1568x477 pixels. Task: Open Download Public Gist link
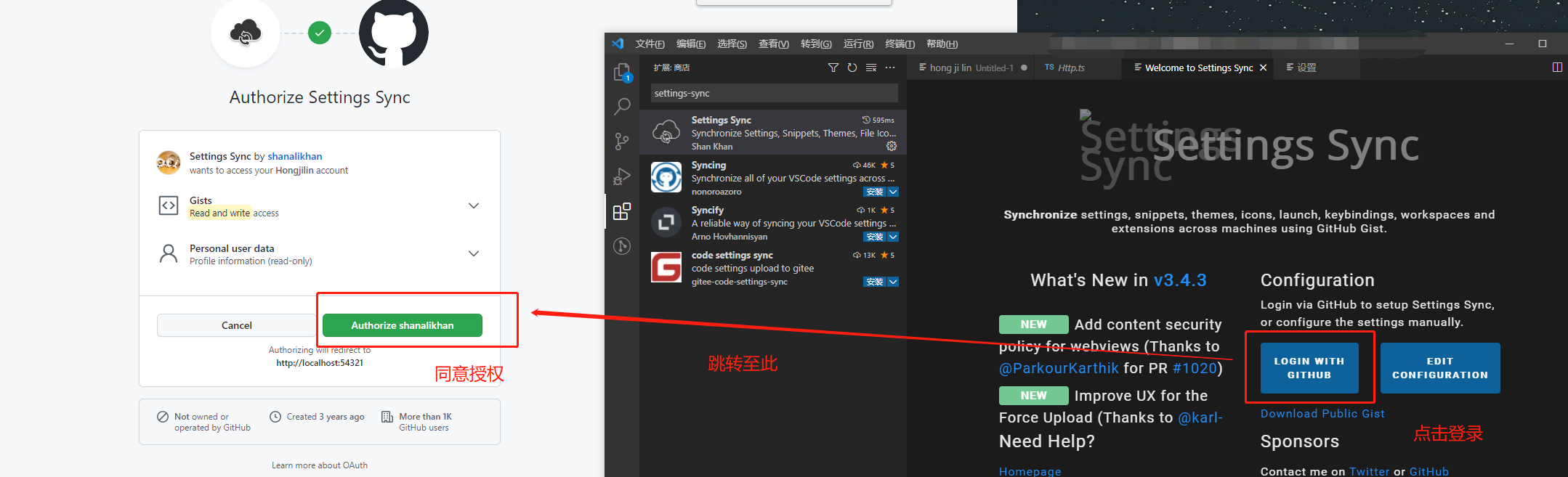[1322, 413]
